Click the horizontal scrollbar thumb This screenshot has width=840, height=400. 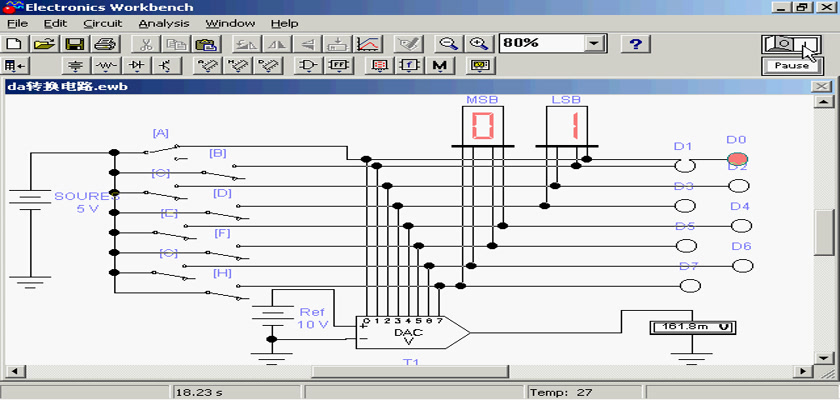point(410,371)
